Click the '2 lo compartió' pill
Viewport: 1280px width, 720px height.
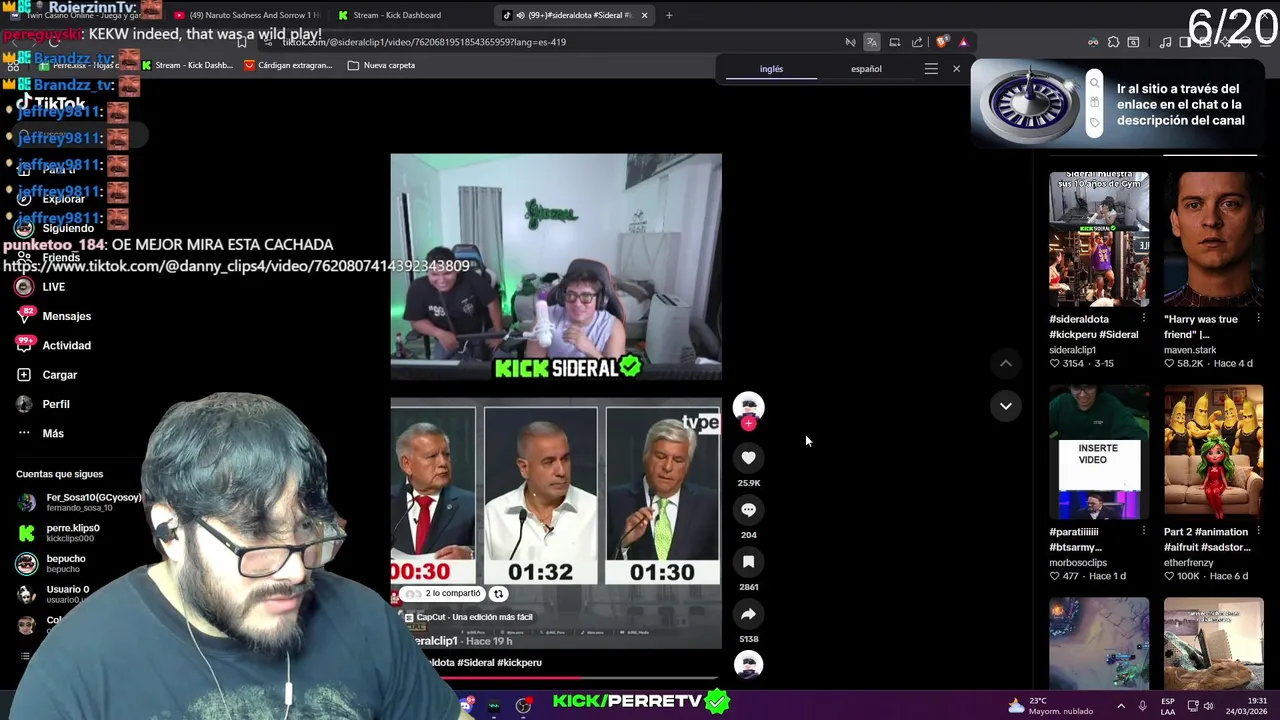[443, 593]
